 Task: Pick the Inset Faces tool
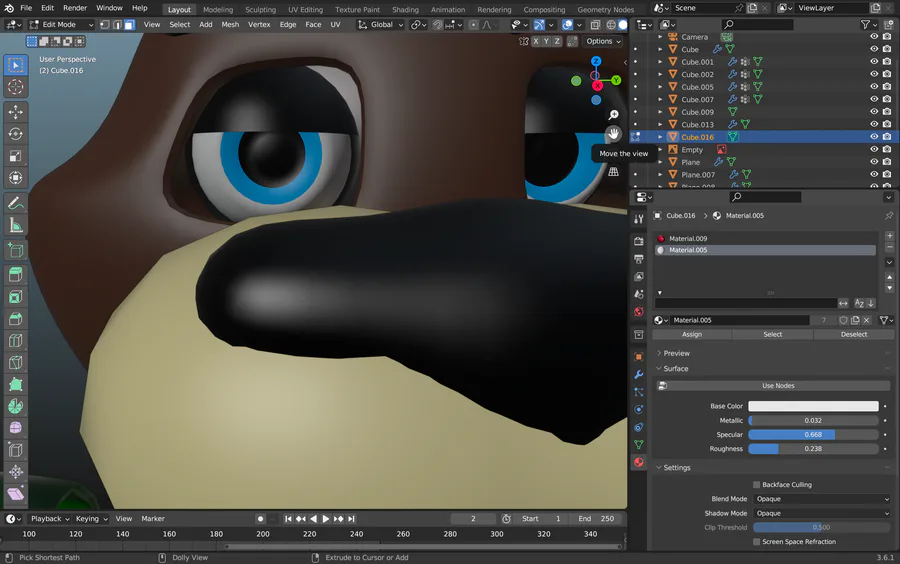click(15, 297)
